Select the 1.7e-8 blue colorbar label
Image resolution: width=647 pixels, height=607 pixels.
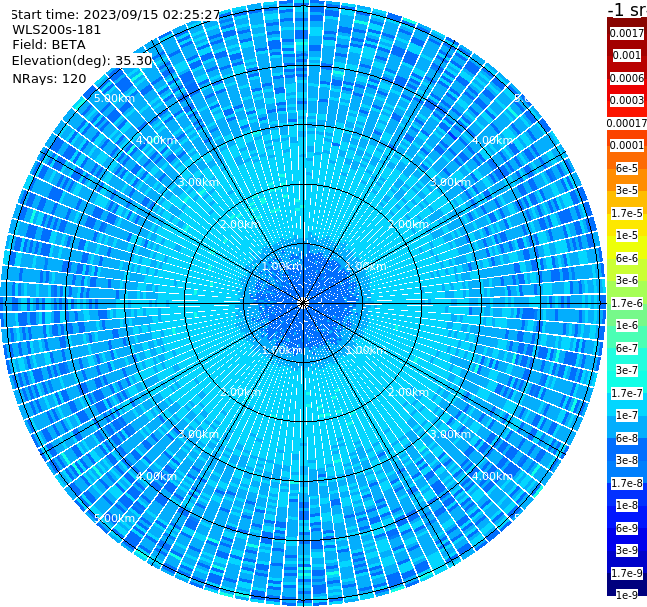tap(627, 483)
